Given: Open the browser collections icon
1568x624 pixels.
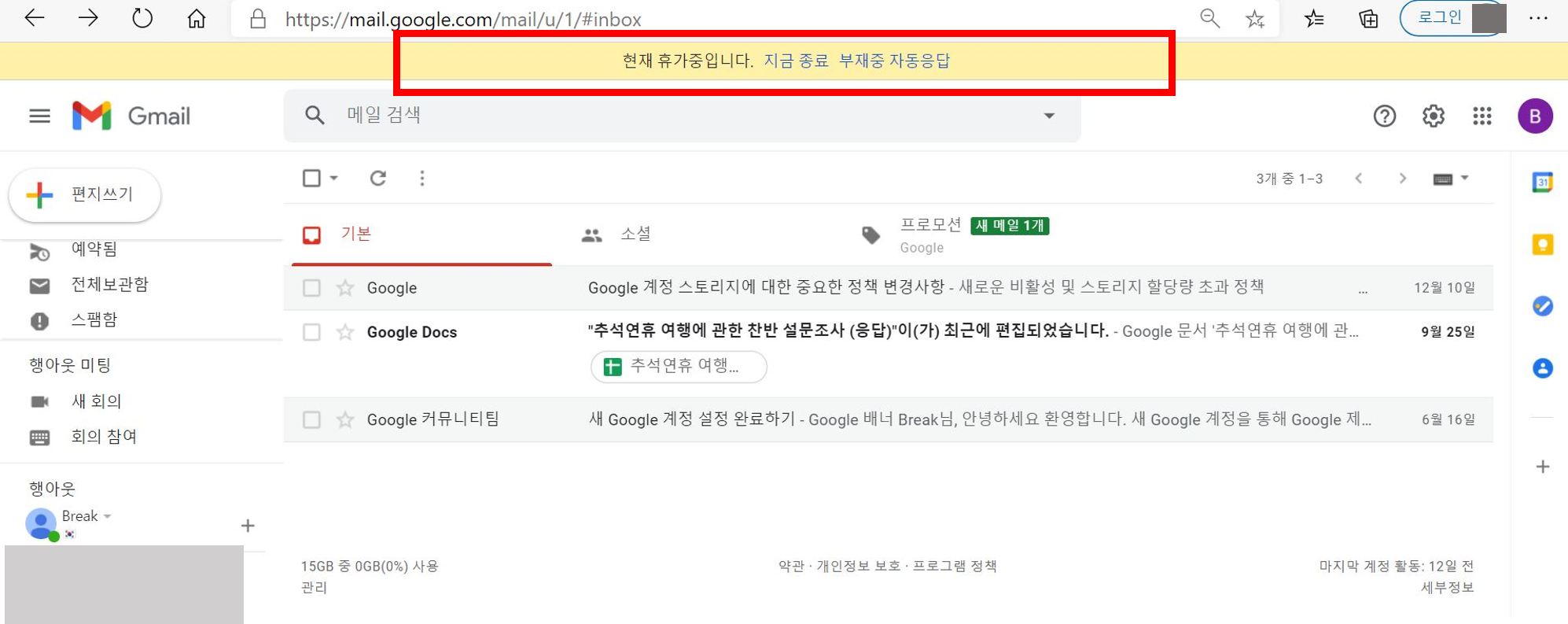Looking at the screenshot, I should (1368, 19).
